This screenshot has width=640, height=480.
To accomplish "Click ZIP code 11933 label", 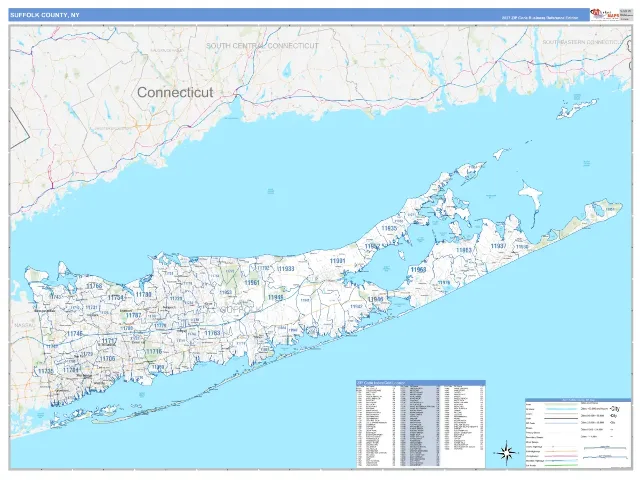I will (x=286, y=269).
